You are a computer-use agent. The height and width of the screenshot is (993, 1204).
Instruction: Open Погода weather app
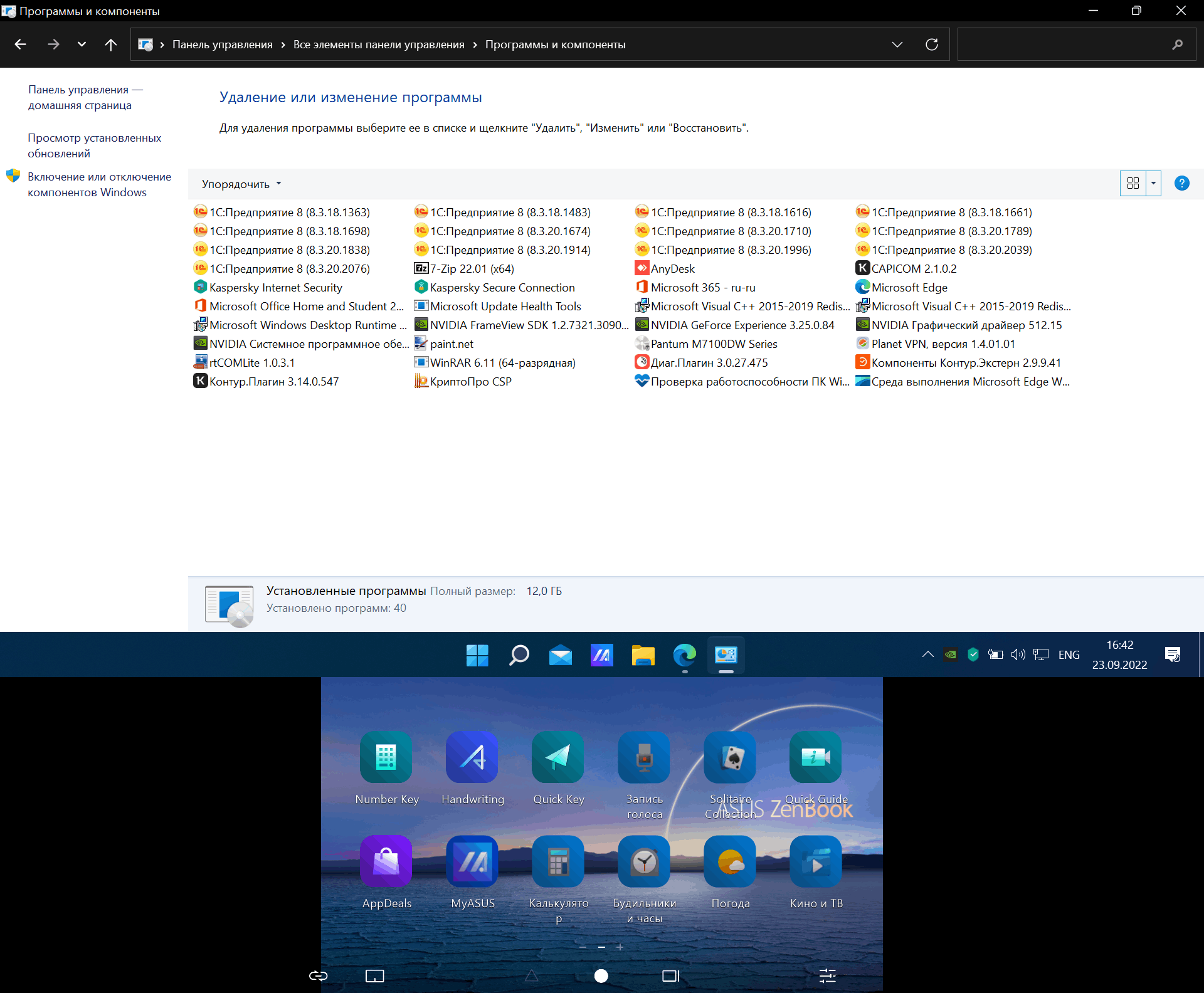pyautogui.click(x=730, y=861)
